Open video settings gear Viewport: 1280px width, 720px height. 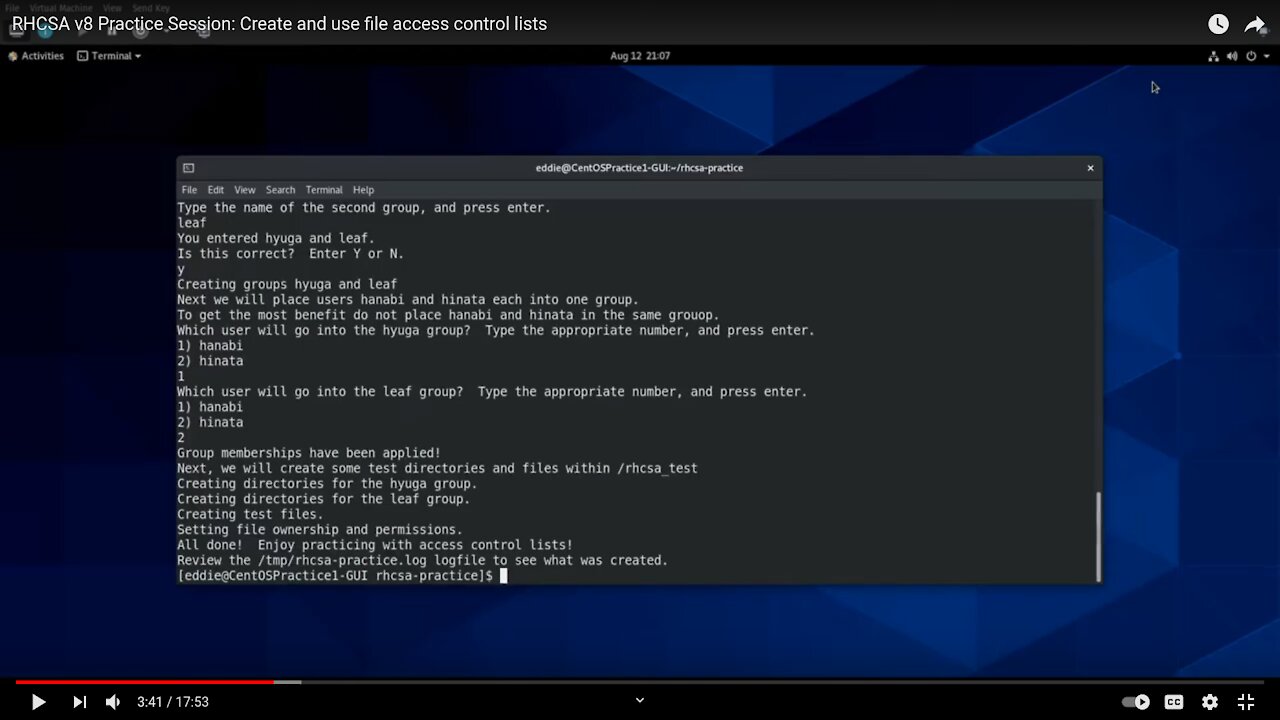[1210, 702]
